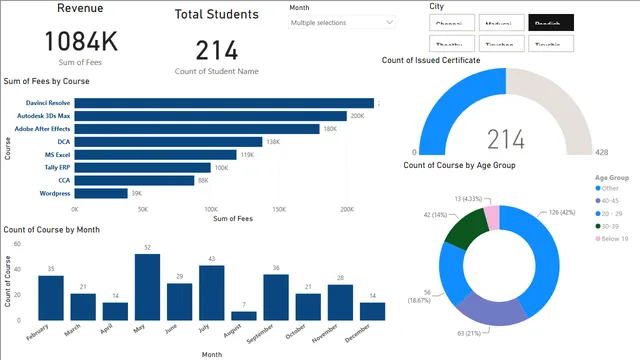Select the March column in month chart
Screen dimensions: 640x360
pyautogui.click(x=83, y=307)
